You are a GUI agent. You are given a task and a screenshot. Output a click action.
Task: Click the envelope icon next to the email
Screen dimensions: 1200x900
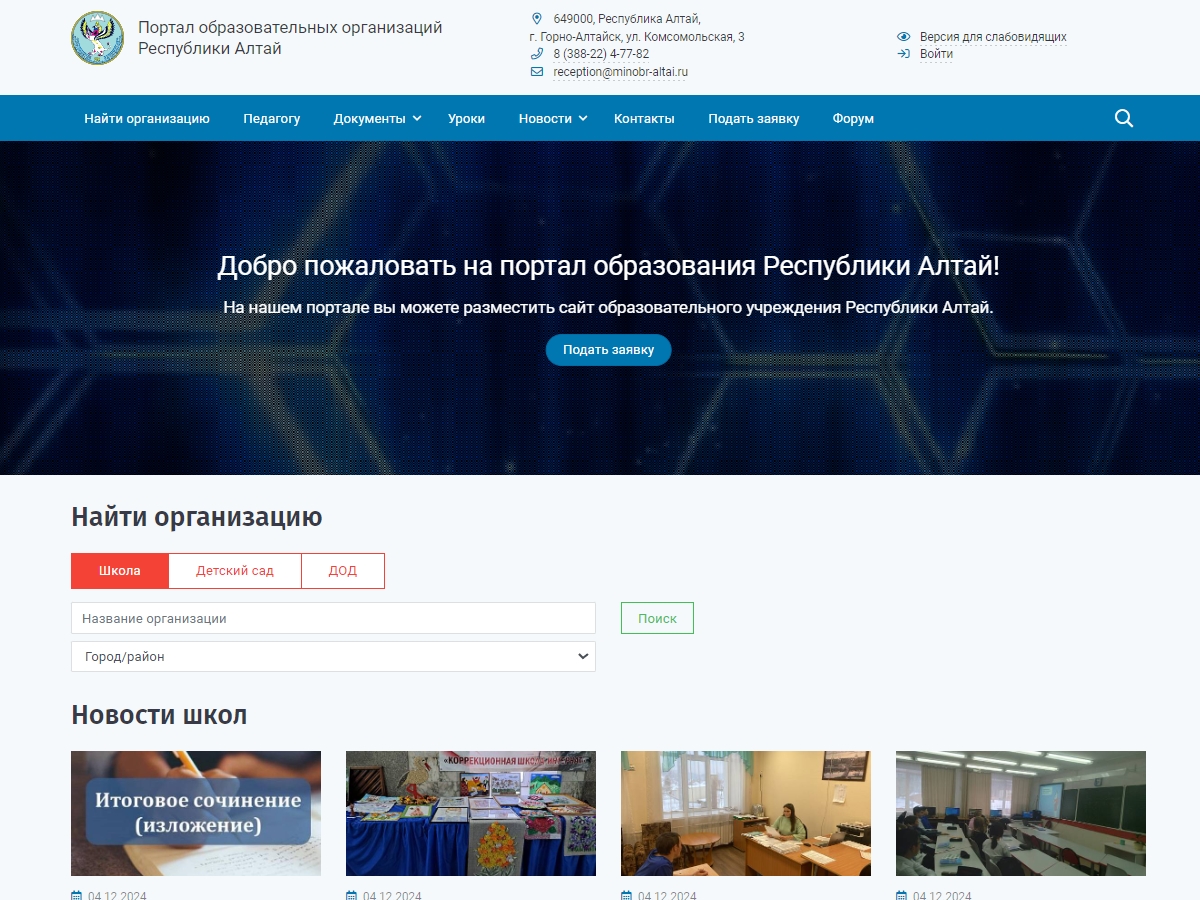[536, 71]
